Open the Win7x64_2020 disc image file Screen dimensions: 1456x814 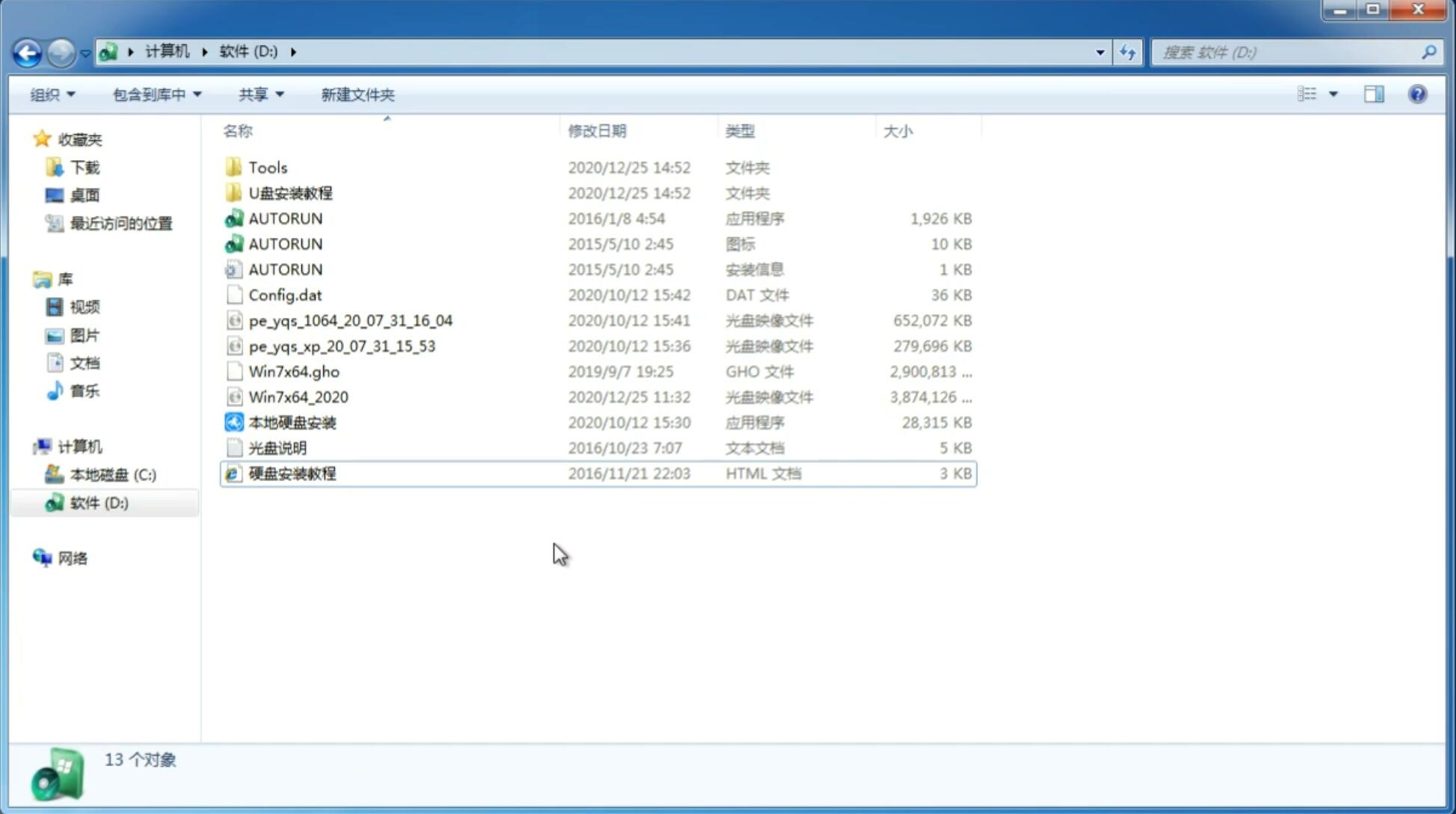tap(299, 397)
